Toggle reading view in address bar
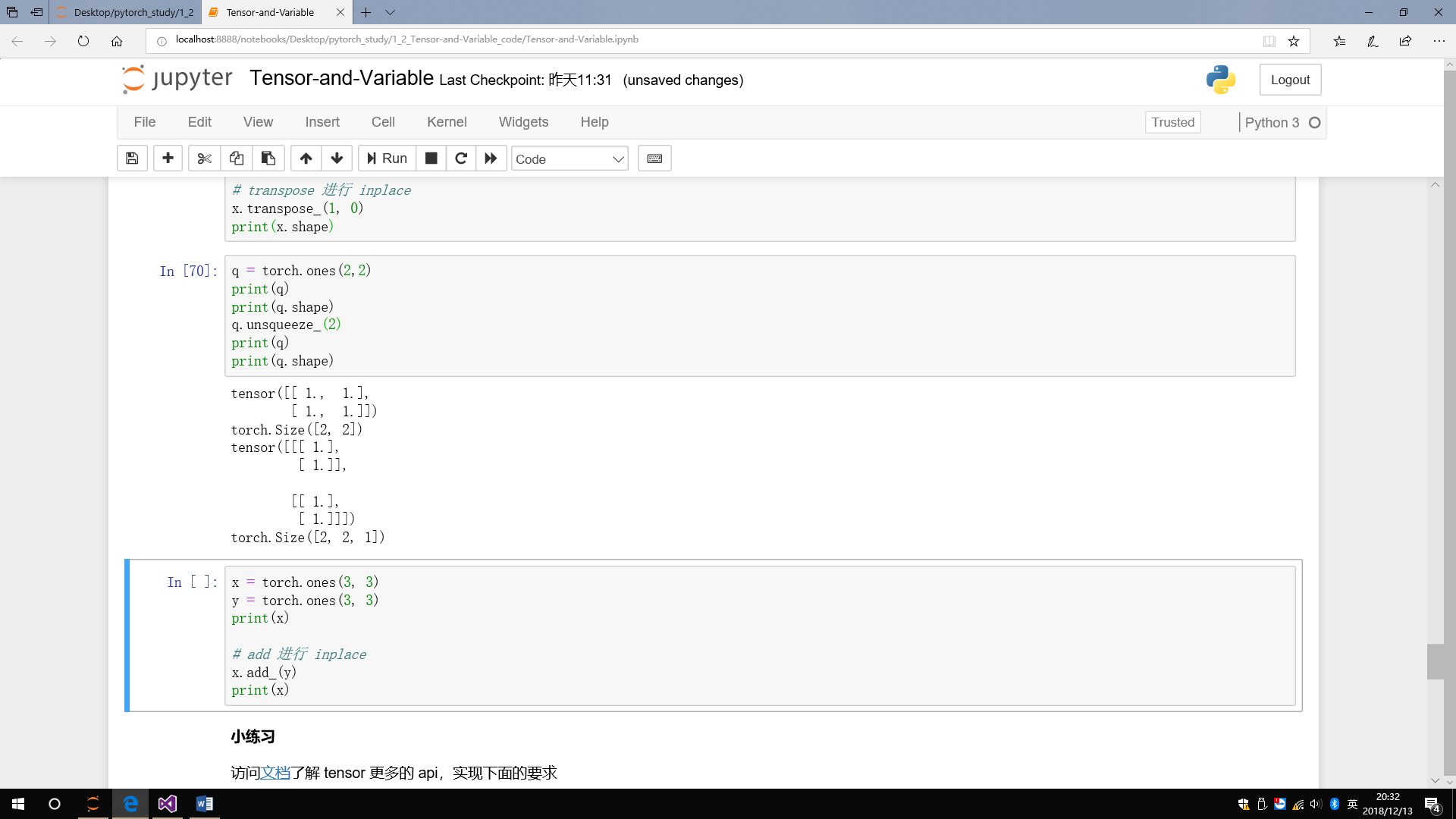The image size is (1456, 819). coord(1269,41)
